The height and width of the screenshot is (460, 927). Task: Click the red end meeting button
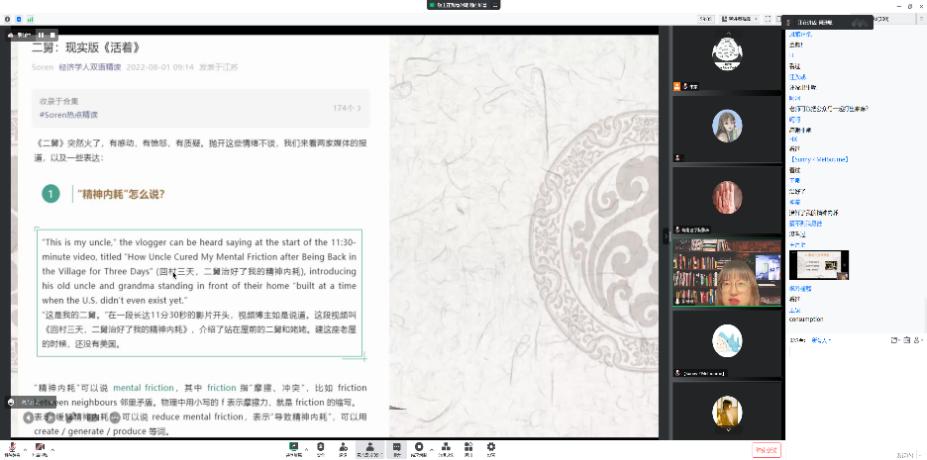(766, 449)
